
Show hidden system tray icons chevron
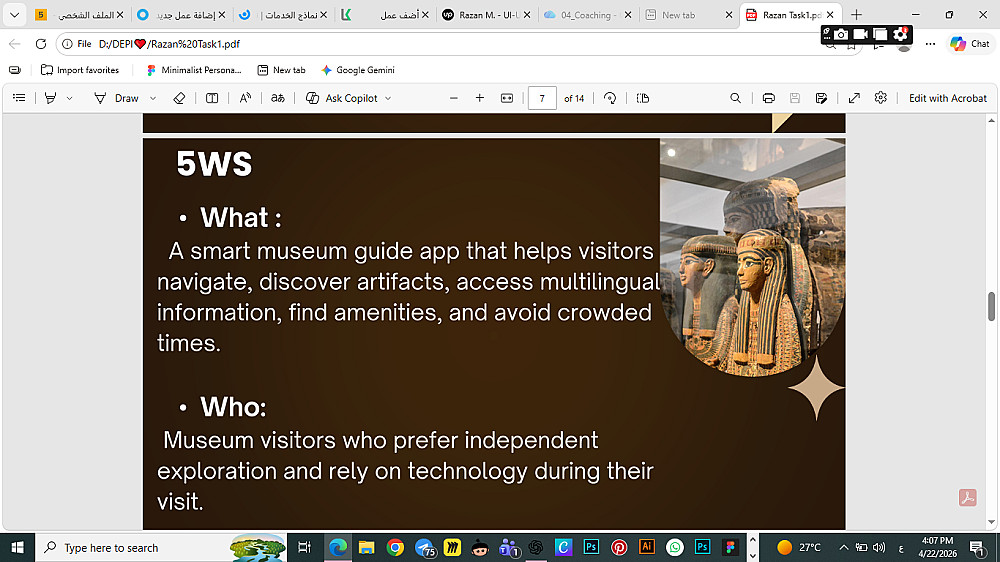844,547
